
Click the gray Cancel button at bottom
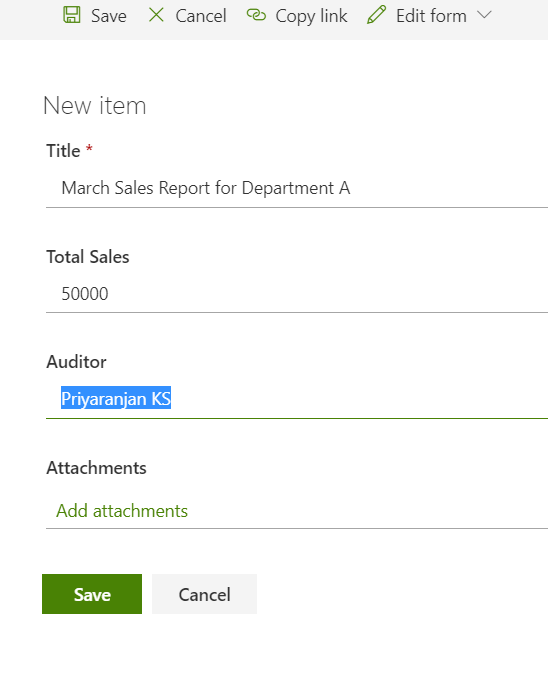click(204, 594)
